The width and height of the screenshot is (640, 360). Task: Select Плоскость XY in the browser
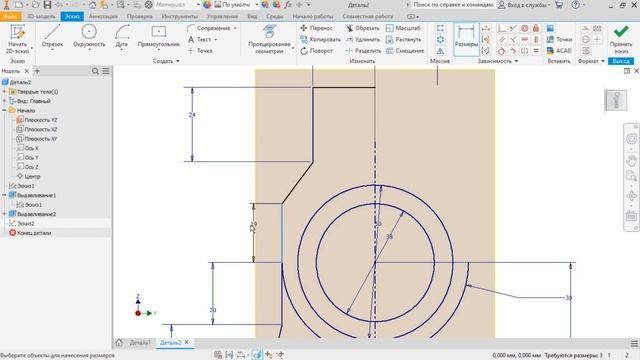point(37,139)
